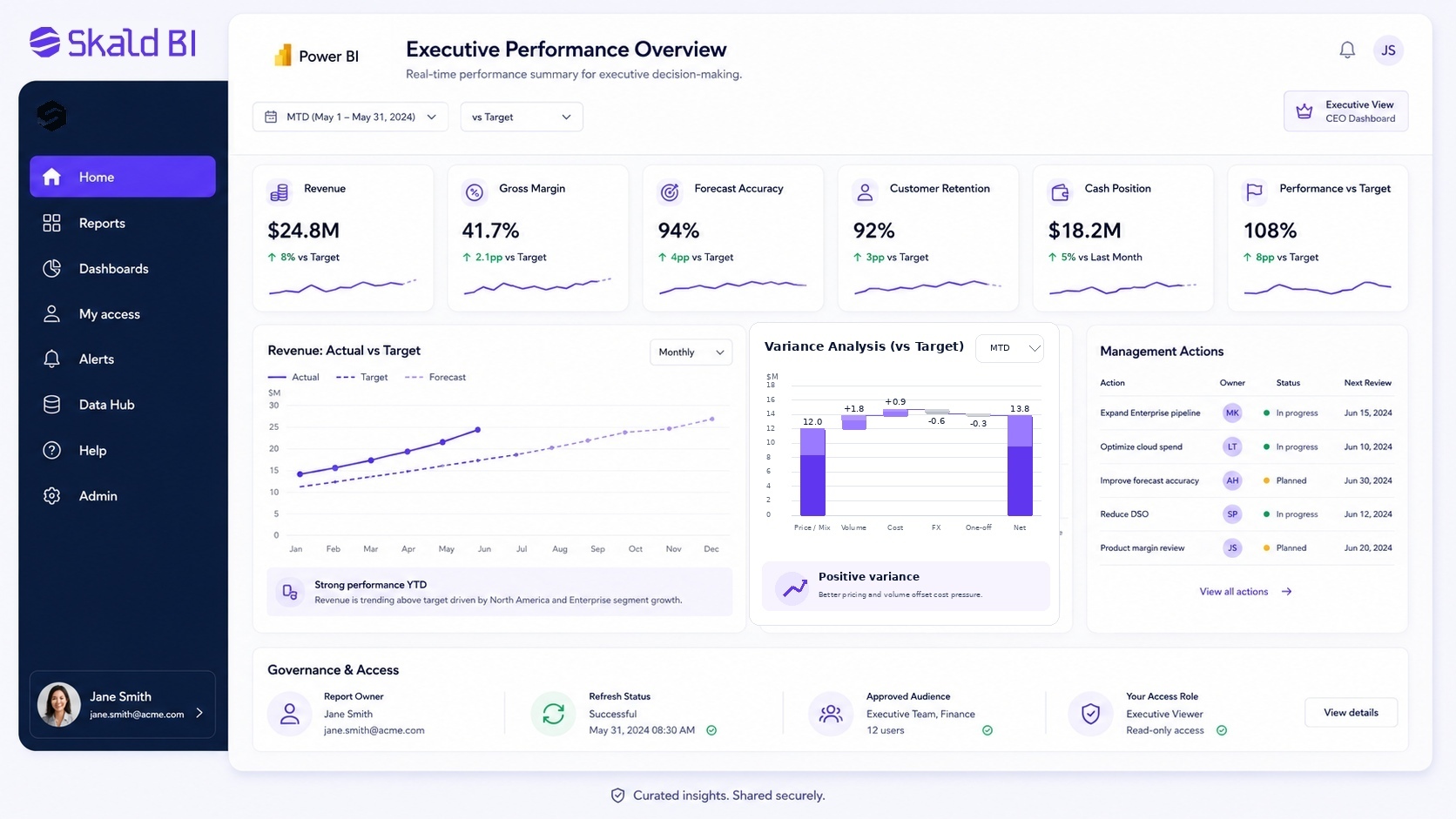Viewport: 1456px width, 819px height.
Task: Click the Report Owner person icon
Action: [x=290, y=714]
